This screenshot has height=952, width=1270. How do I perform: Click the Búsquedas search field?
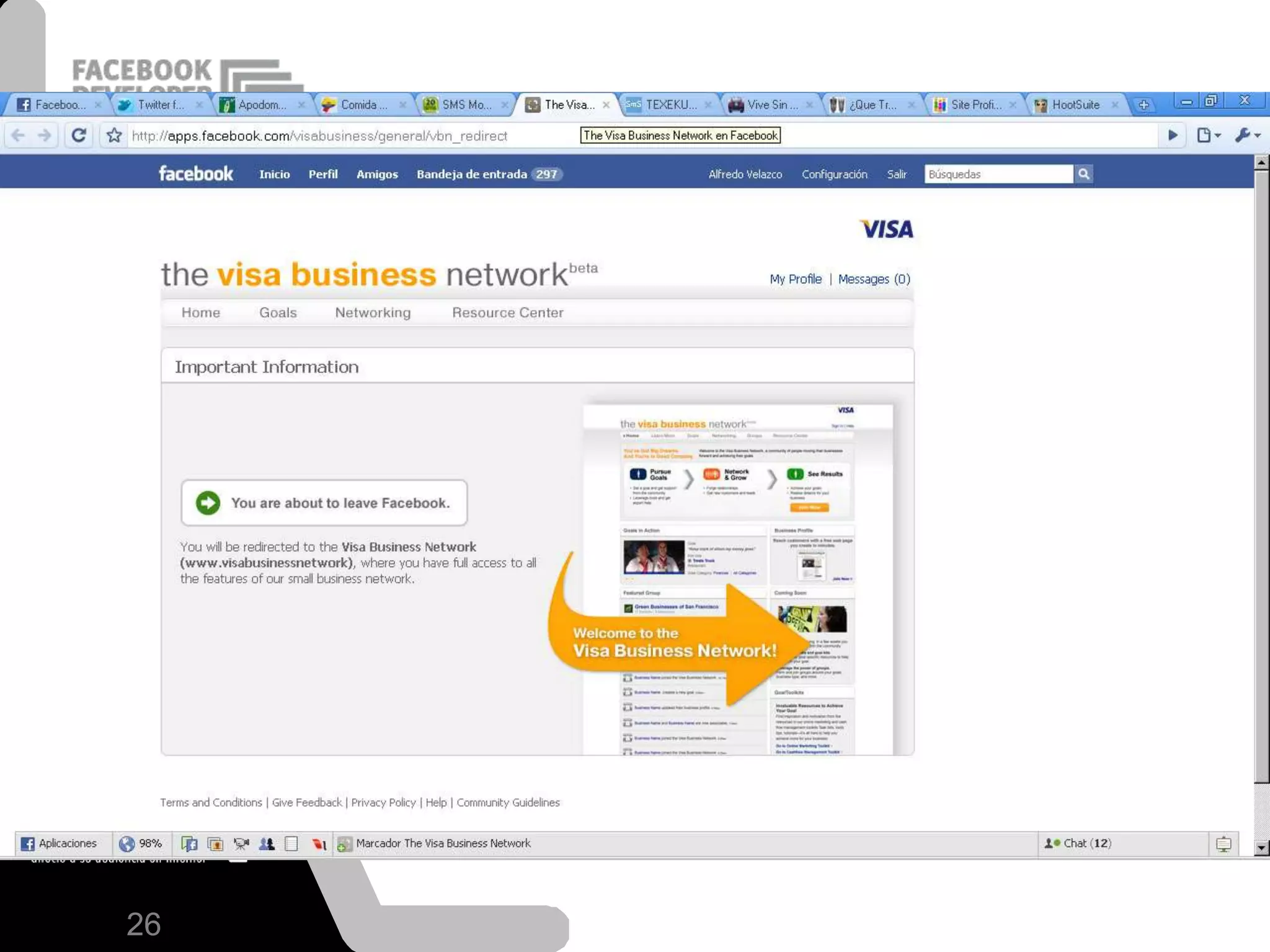[998, 174]
